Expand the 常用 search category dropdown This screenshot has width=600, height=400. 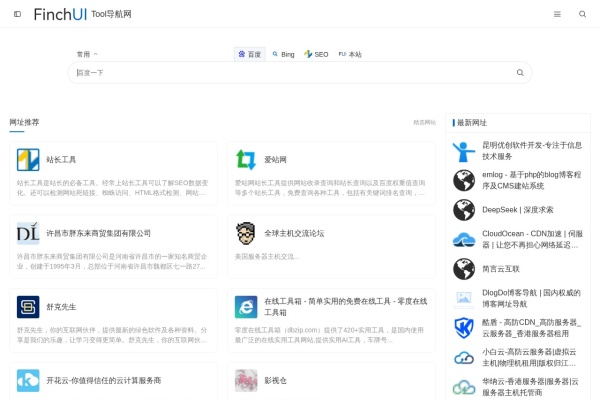[87, 54]
